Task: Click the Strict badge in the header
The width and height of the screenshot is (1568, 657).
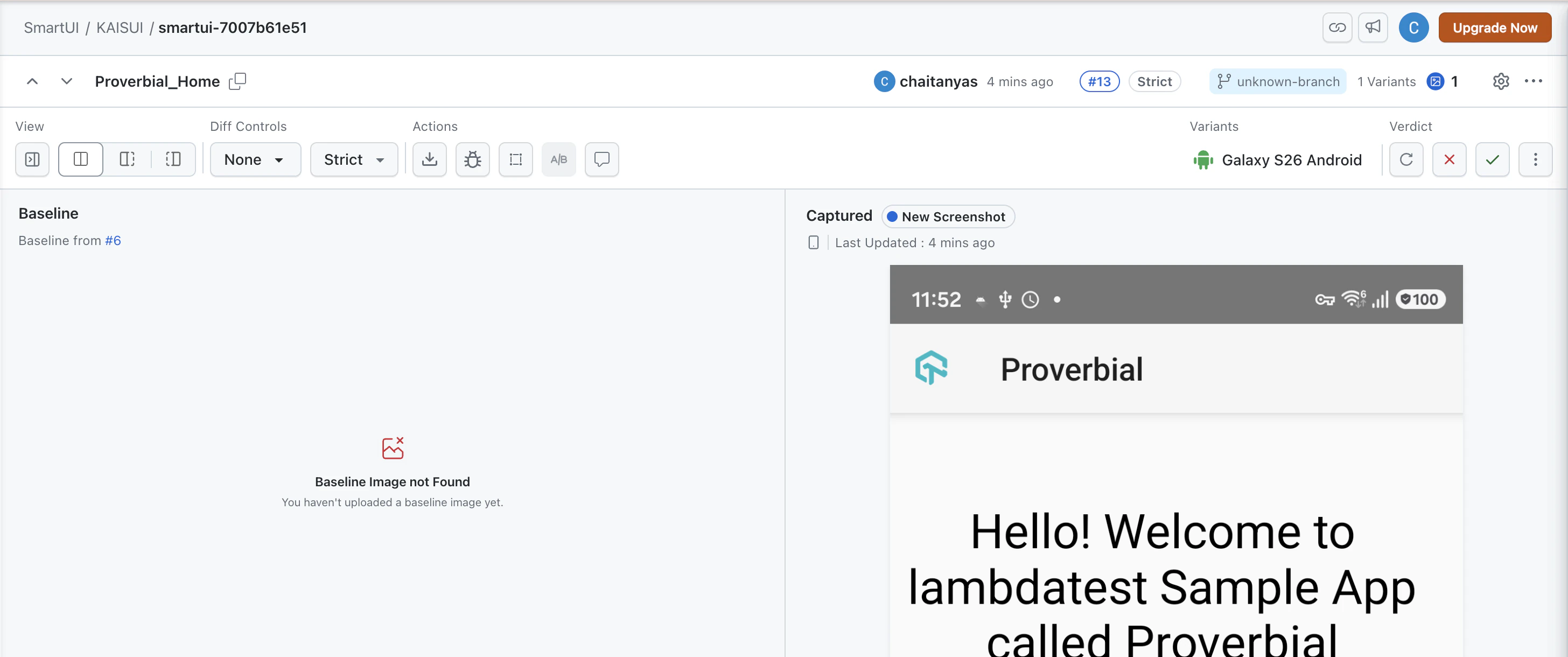Action: tap(1154, 82)
